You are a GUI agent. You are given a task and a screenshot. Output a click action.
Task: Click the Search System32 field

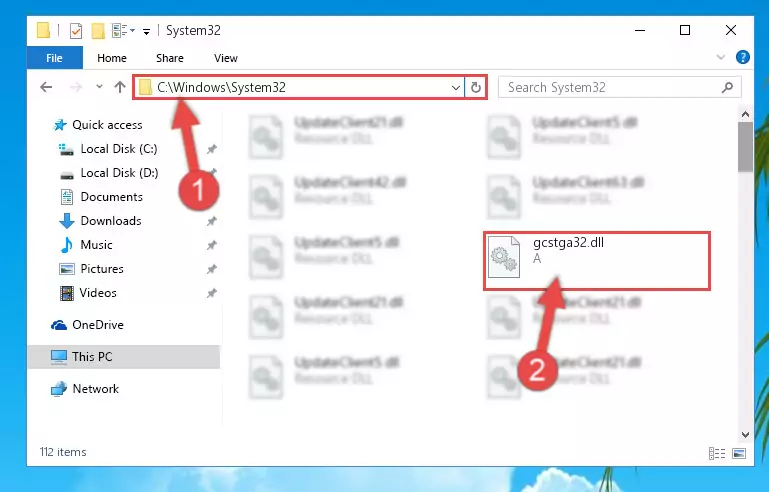[619, 87]
